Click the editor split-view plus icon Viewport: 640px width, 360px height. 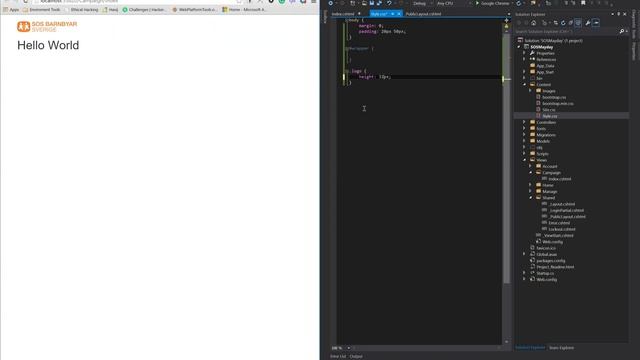507,20
